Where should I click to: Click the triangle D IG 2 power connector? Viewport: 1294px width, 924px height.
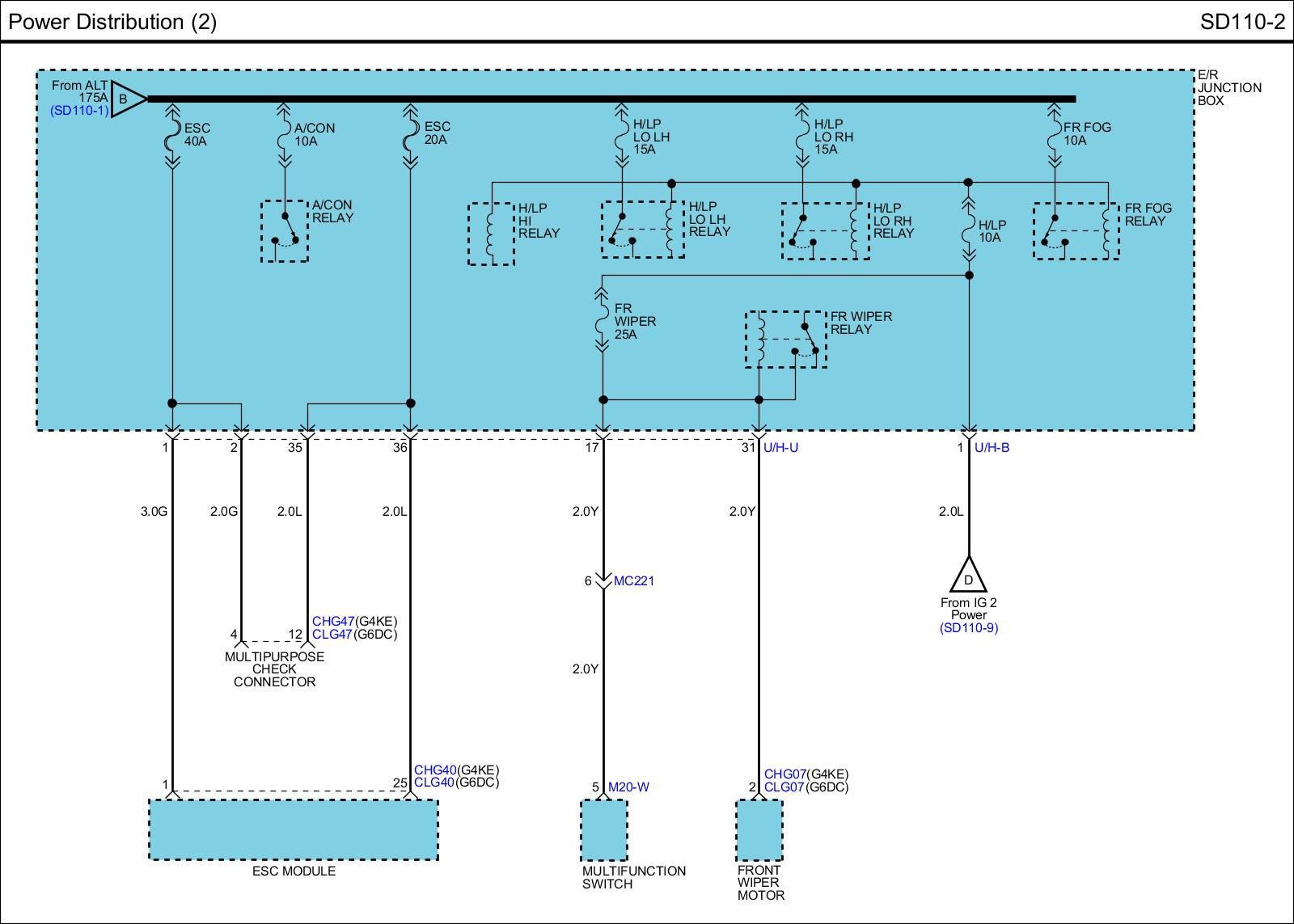968,576
